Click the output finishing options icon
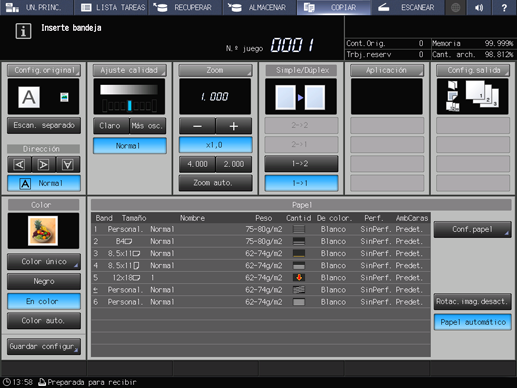Viewport: 517px width, 388px height. point(452,96)
